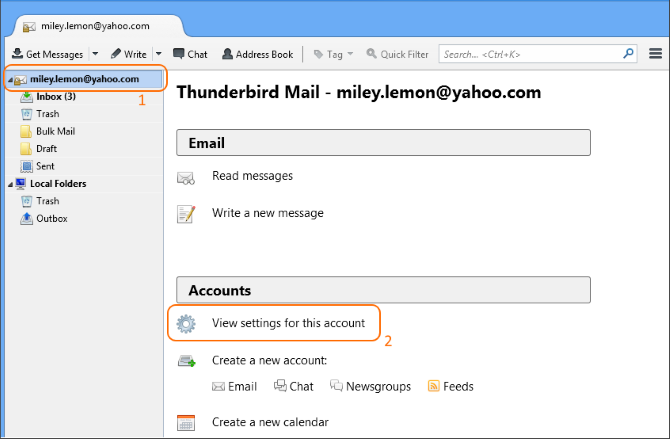Click the Feeds RSS icon
670x439 pixels.
point(433,386)
